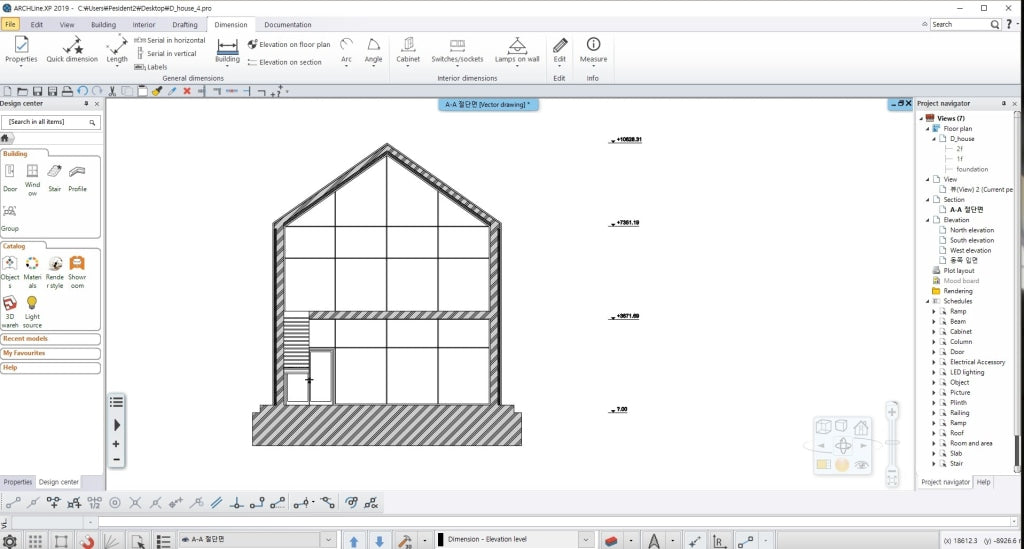This screenshot has width=1024, height=549.
Task: Click the red X delete icon
Action: click(187, 91)
